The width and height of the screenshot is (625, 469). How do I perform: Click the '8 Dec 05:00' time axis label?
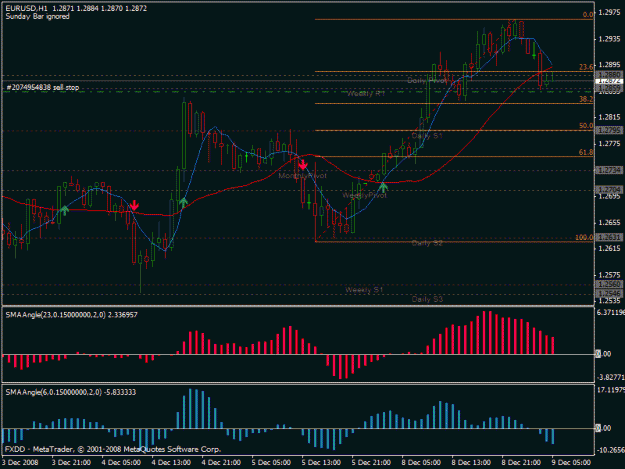tap(421, 463)
